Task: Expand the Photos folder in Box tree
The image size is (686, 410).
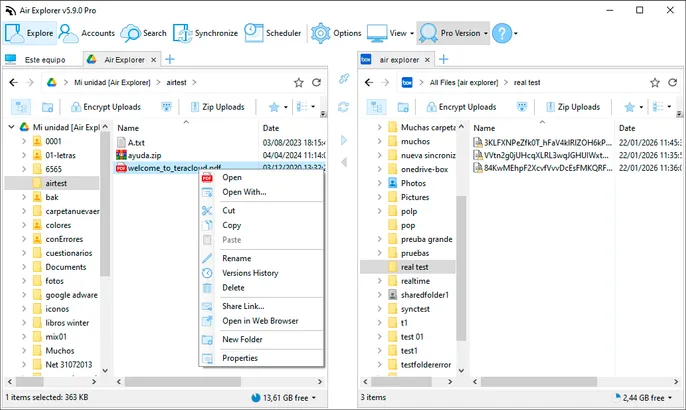Action: 380,183
